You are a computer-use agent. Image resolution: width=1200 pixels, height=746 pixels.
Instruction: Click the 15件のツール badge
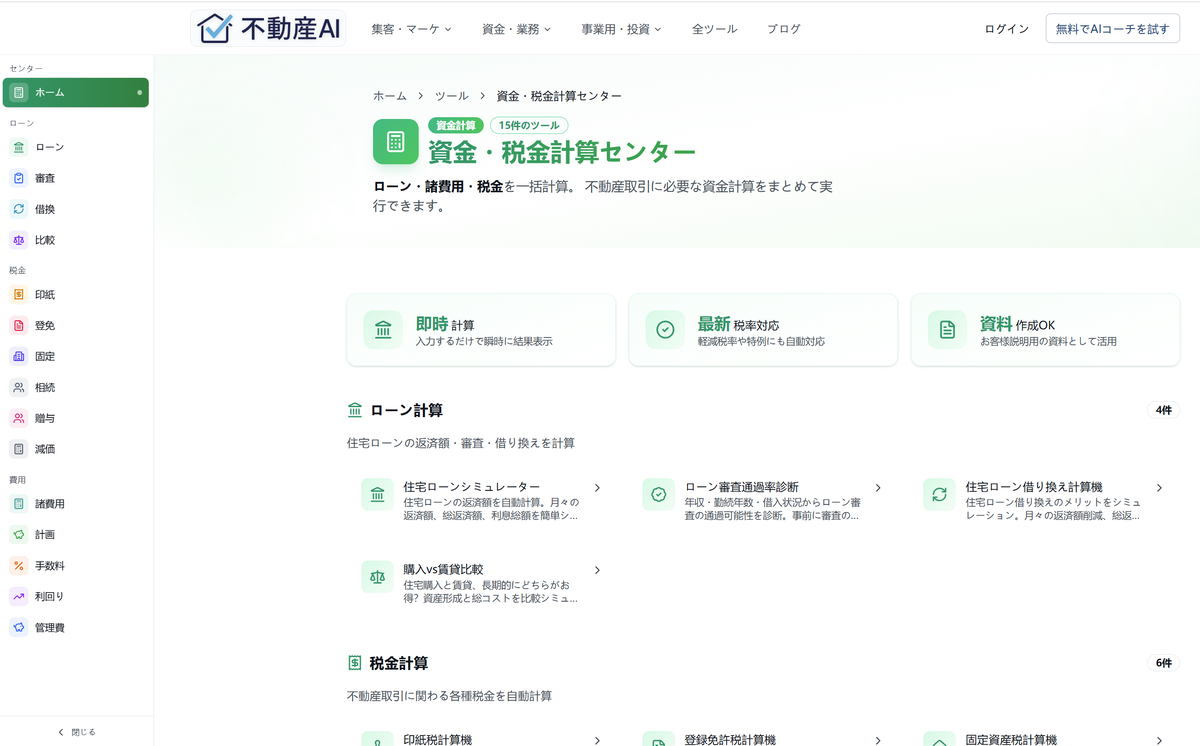[x=529, y=126]
